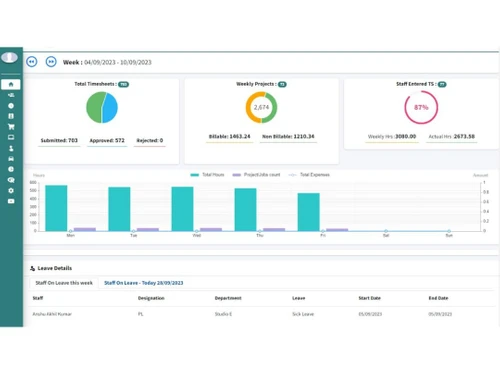Click the Designation column header
Viewport: 500px width, 375px height.
click(x=151, y=298)
